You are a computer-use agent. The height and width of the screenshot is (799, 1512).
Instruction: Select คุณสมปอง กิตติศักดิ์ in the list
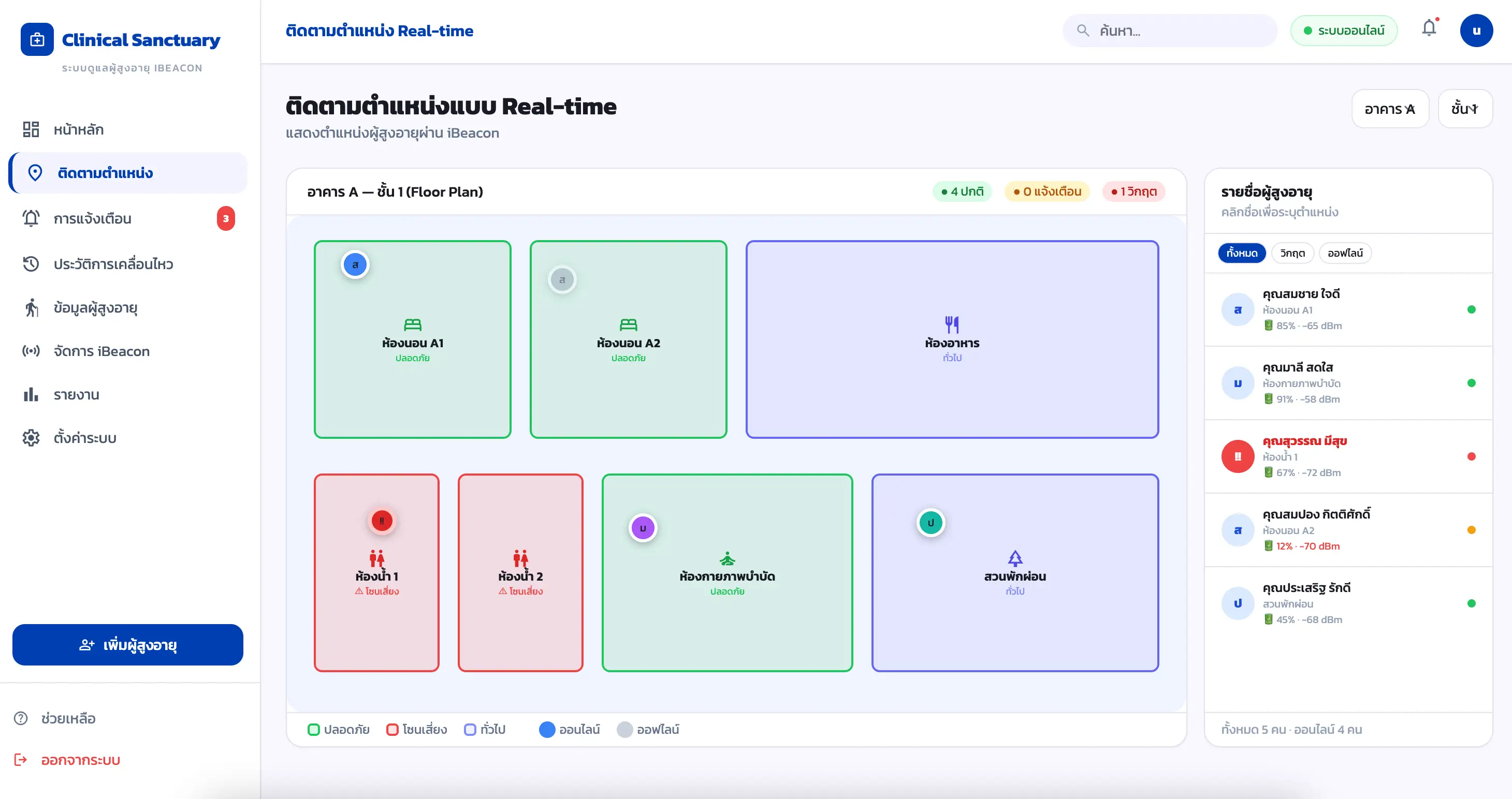[x=1348, y=530]
